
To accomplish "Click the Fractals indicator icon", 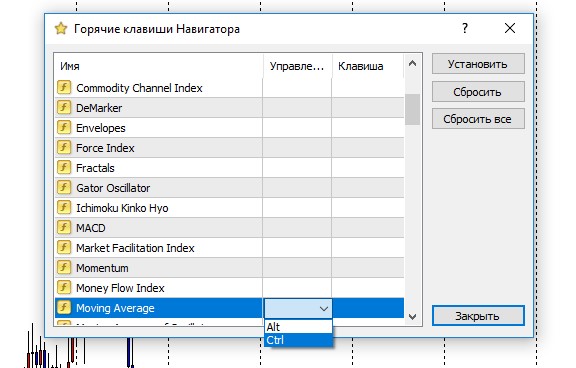I will click(64, 168).
